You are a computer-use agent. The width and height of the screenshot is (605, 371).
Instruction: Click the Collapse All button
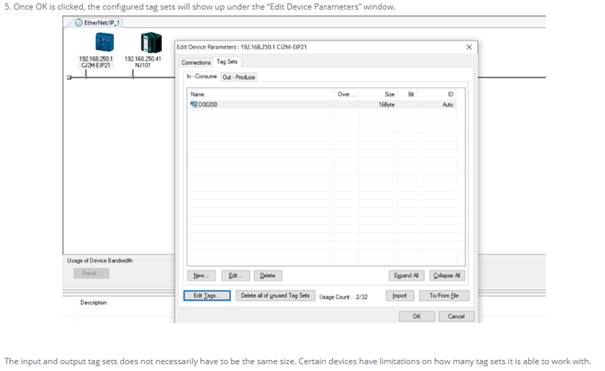(x=447, y=275)
